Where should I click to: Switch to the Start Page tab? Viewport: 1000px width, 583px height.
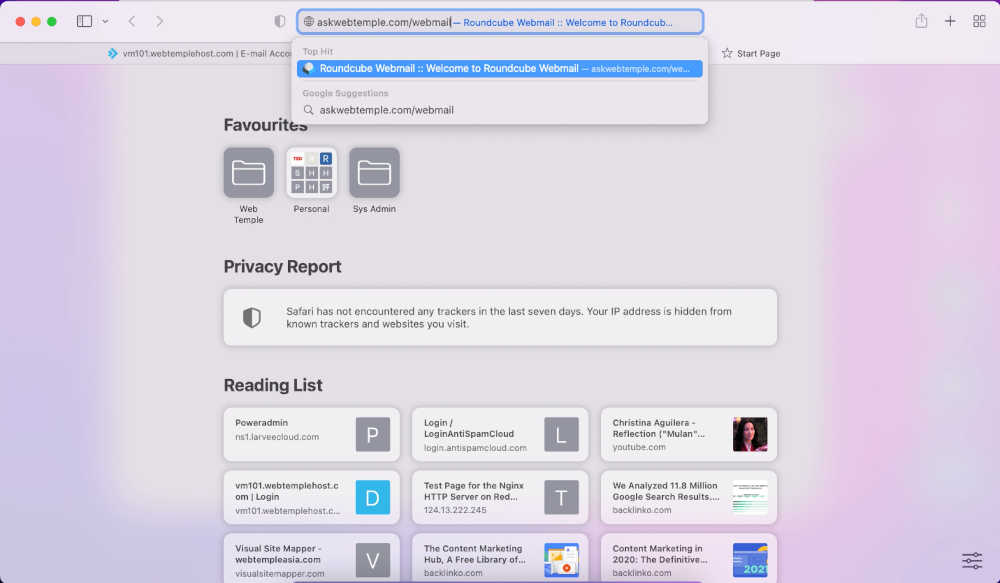(751, 54)
